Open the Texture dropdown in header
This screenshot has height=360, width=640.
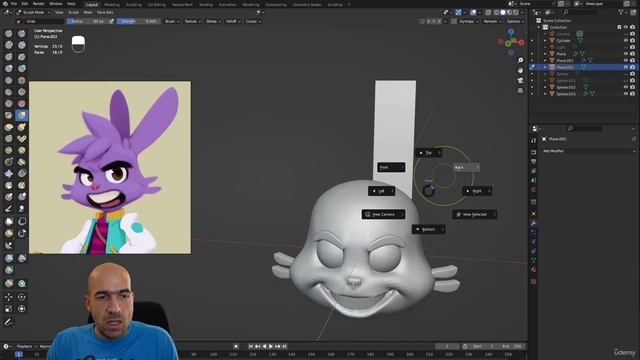point(192,21)
